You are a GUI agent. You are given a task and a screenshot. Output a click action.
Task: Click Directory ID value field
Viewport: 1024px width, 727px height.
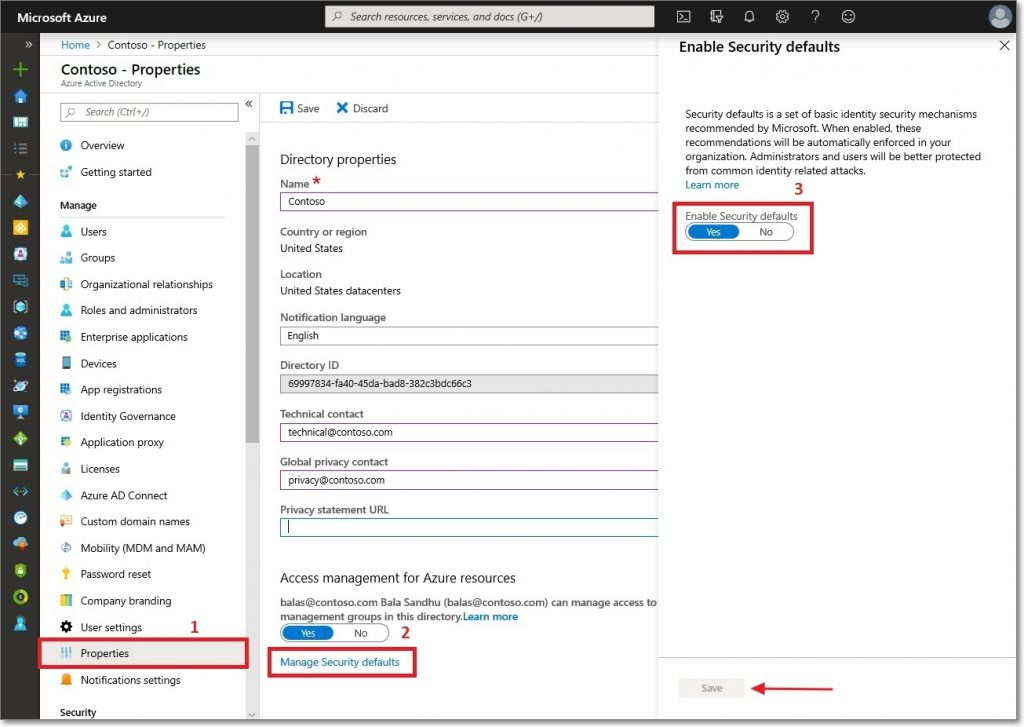click(469, 383)
